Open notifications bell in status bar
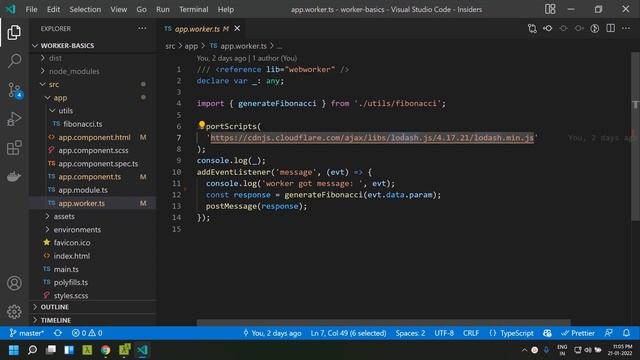The height and width of the screenshot is (360, 640). coord(627,333)
